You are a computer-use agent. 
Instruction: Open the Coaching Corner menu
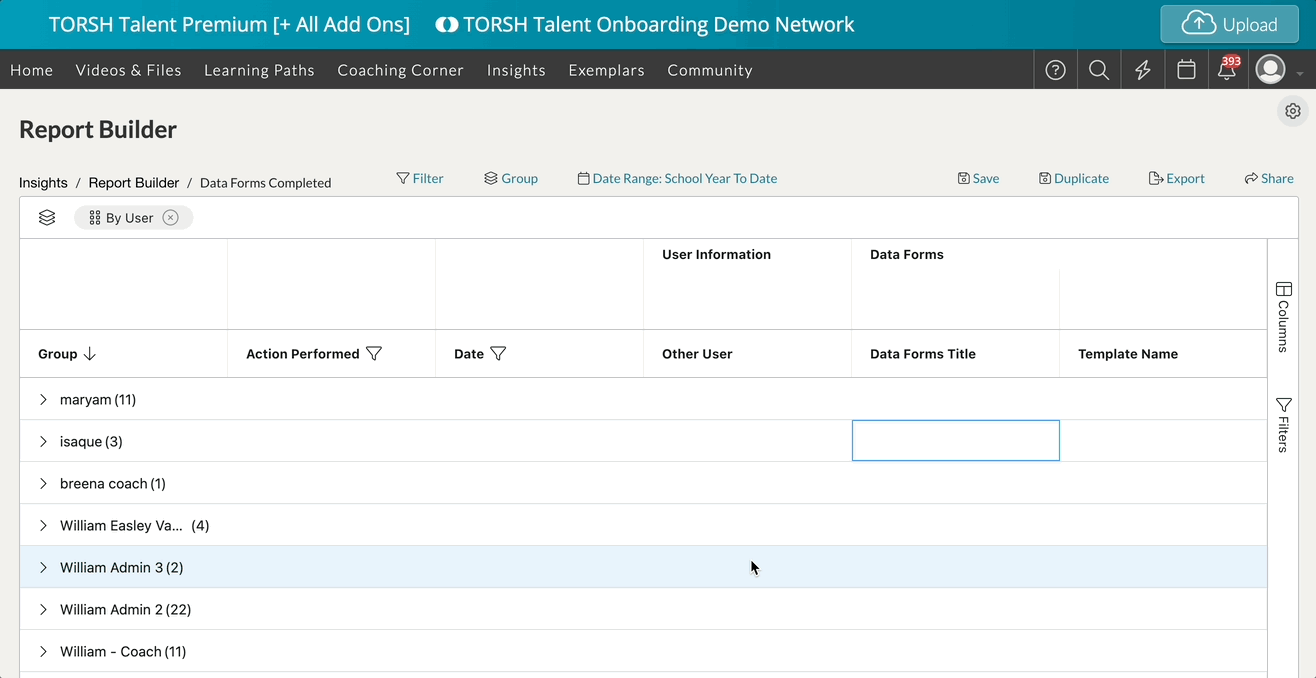click(400, 70)
